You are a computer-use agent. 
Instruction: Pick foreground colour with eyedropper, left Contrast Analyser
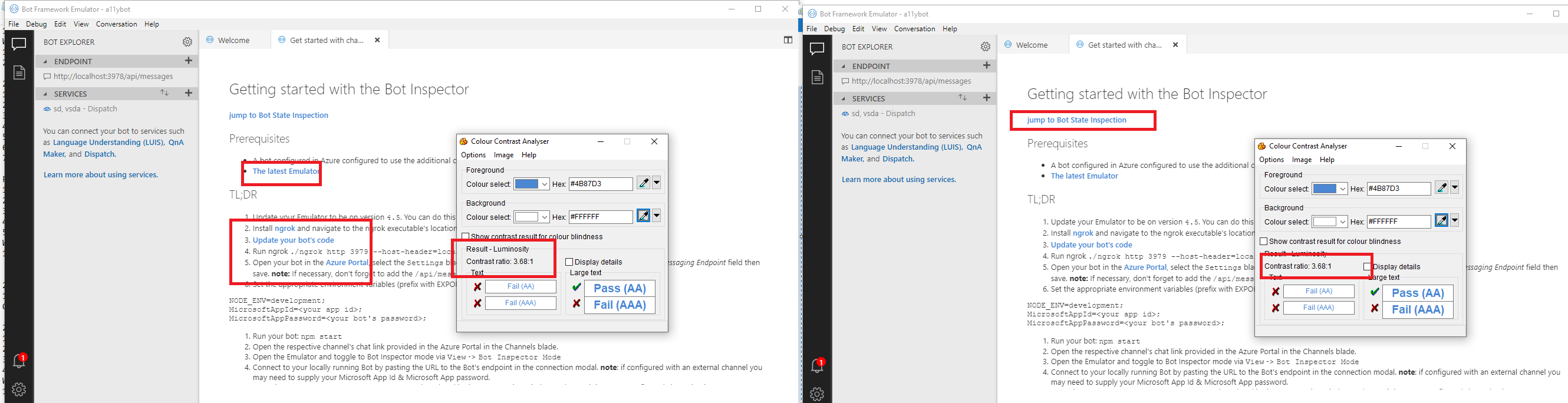tap(643, 183)
